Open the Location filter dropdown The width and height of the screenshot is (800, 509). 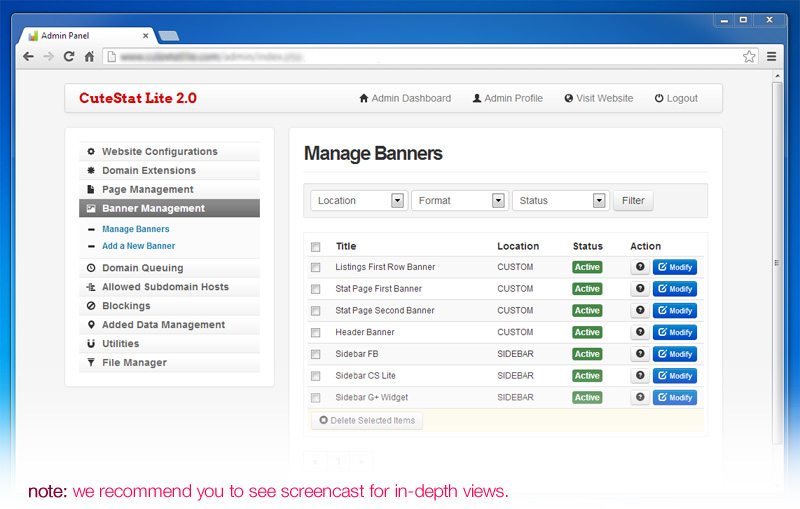pos(359,200)
